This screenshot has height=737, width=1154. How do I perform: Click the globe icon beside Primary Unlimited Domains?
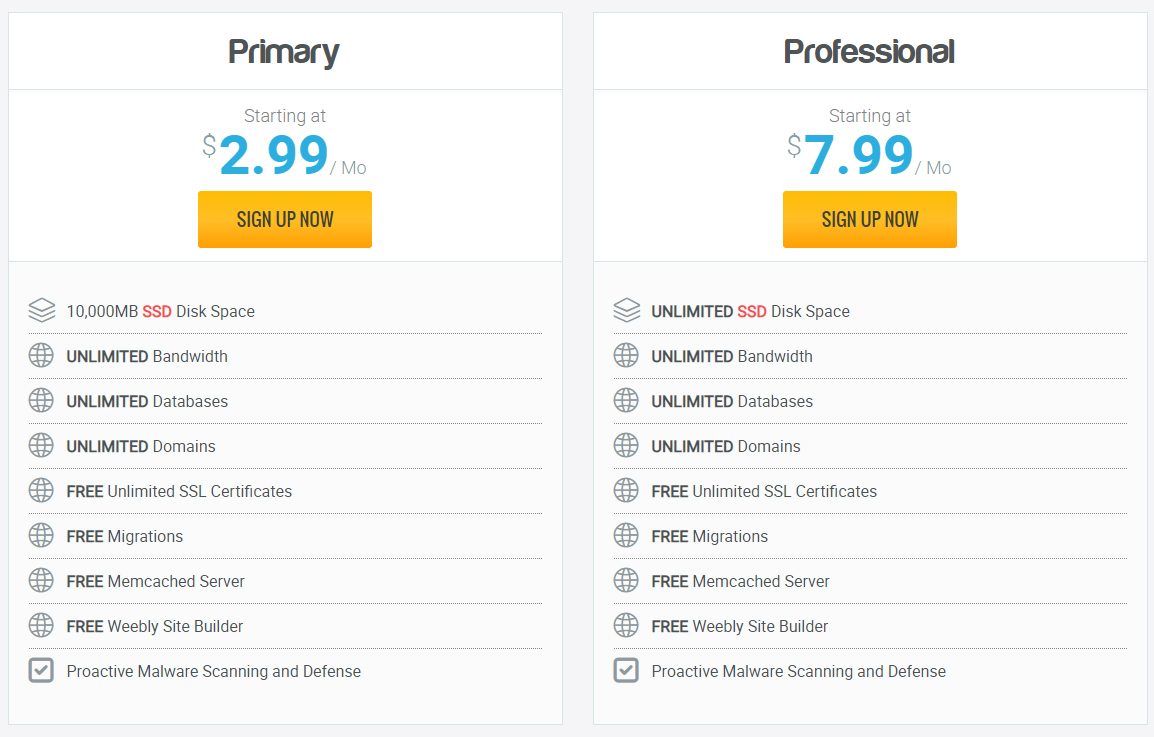coord(41,446)
